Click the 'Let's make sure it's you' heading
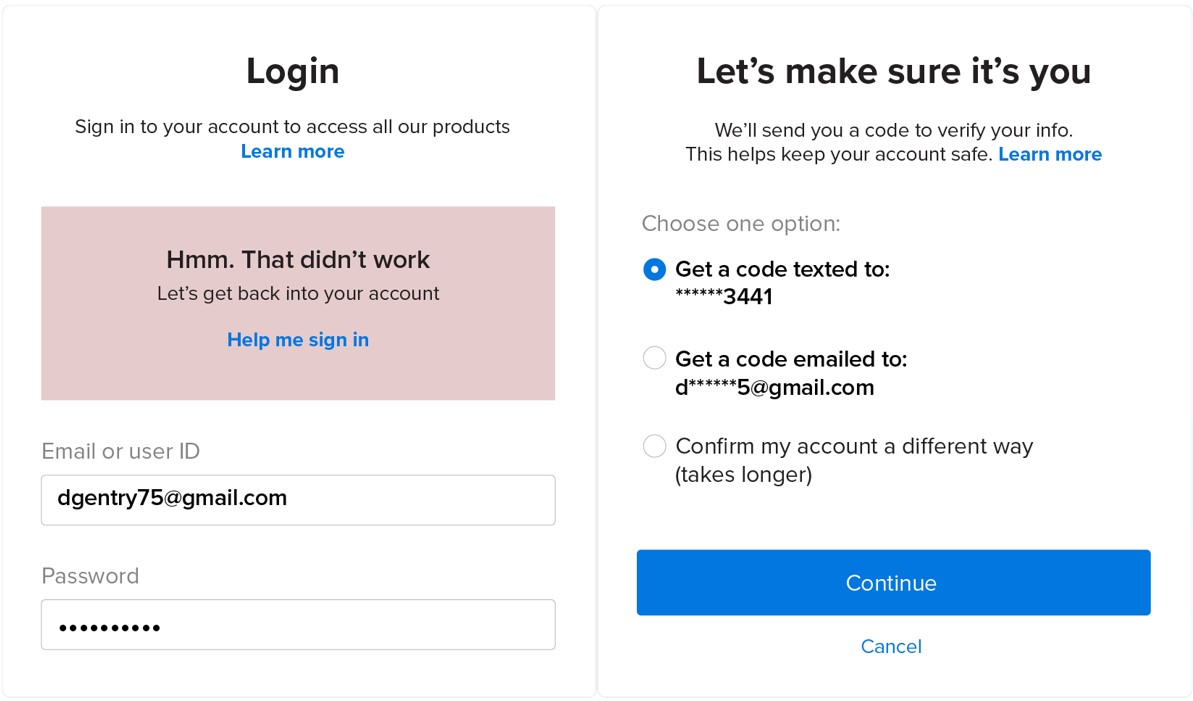 tap(893, 72)
